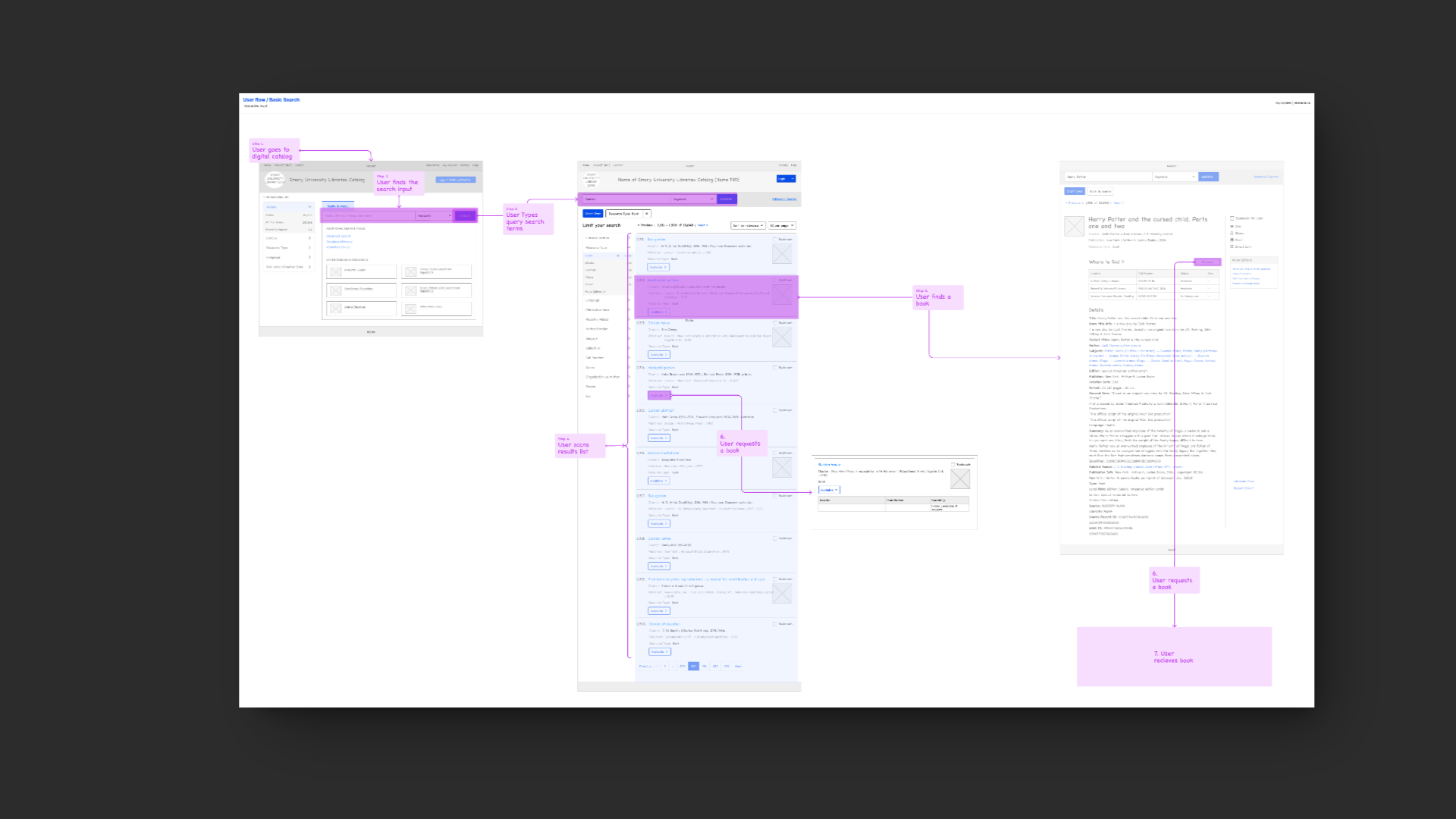This screenshot has width=1456, height=819.
Task: Click the Print icon on detail page
Action: (1232, 240)
